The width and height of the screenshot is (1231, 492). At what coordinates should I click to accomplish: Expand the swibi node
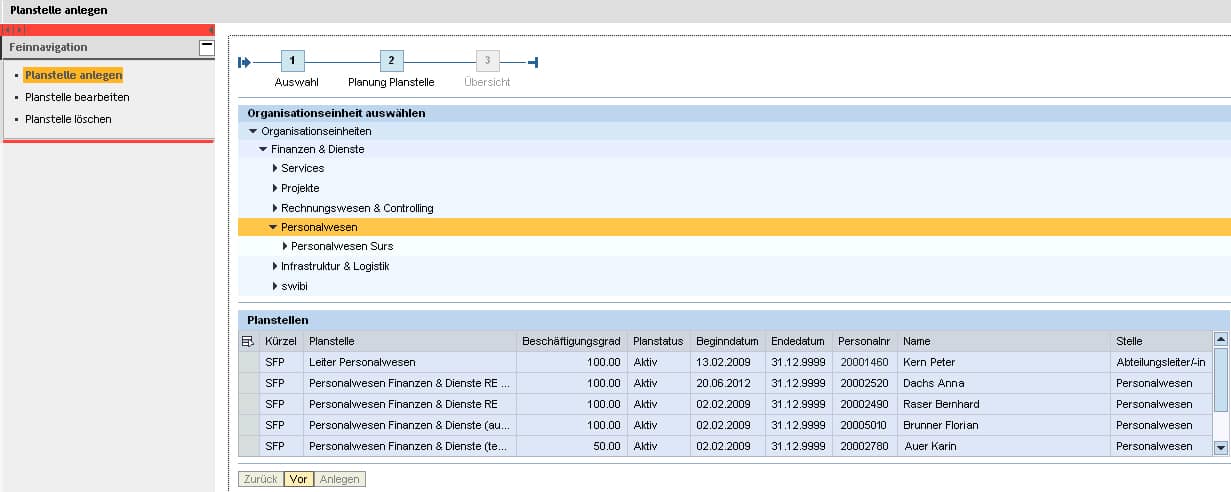pos(274,286)
